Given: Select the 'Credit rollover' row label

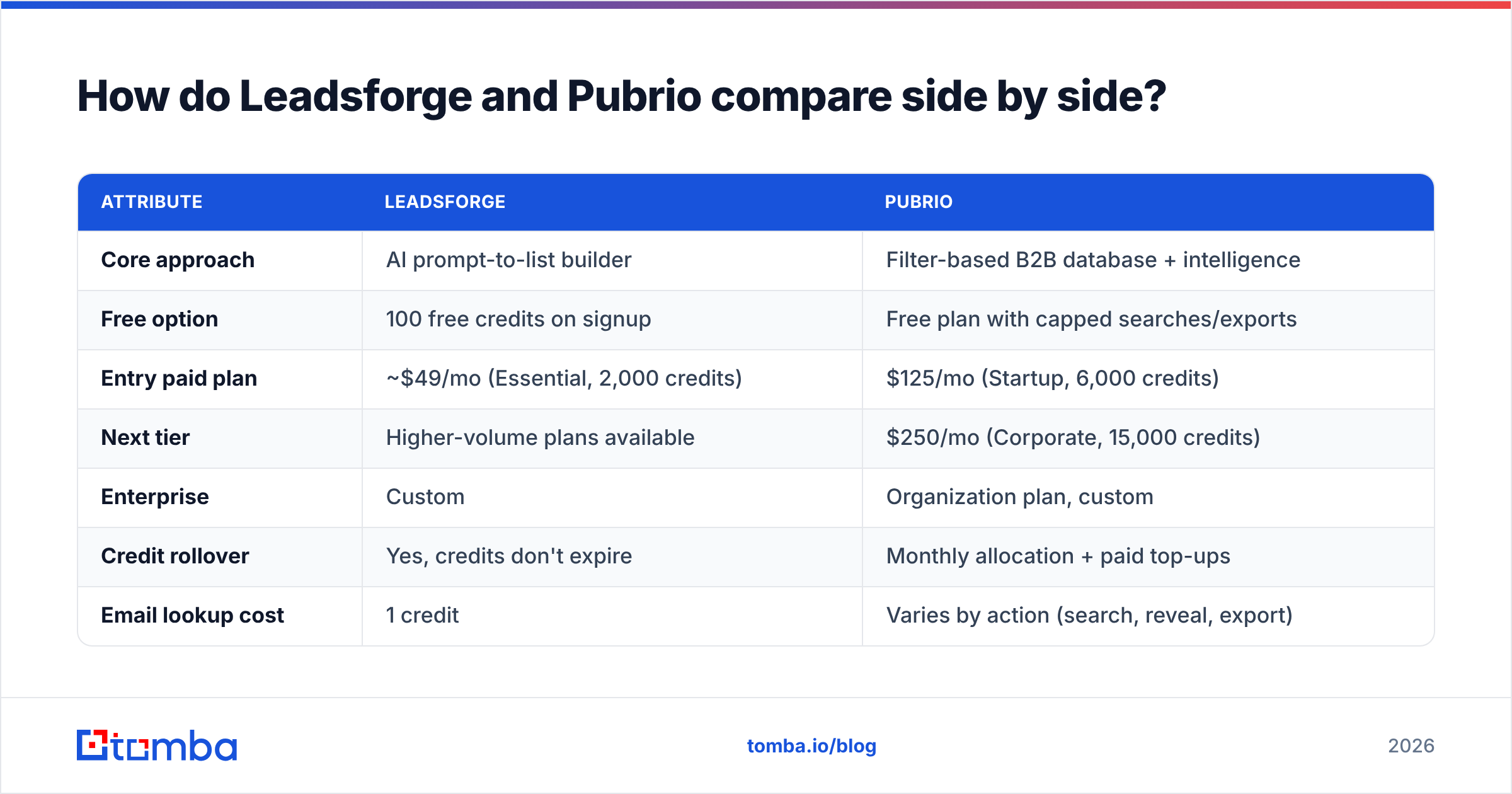Looking at the screenshot, I should (175, 556).
